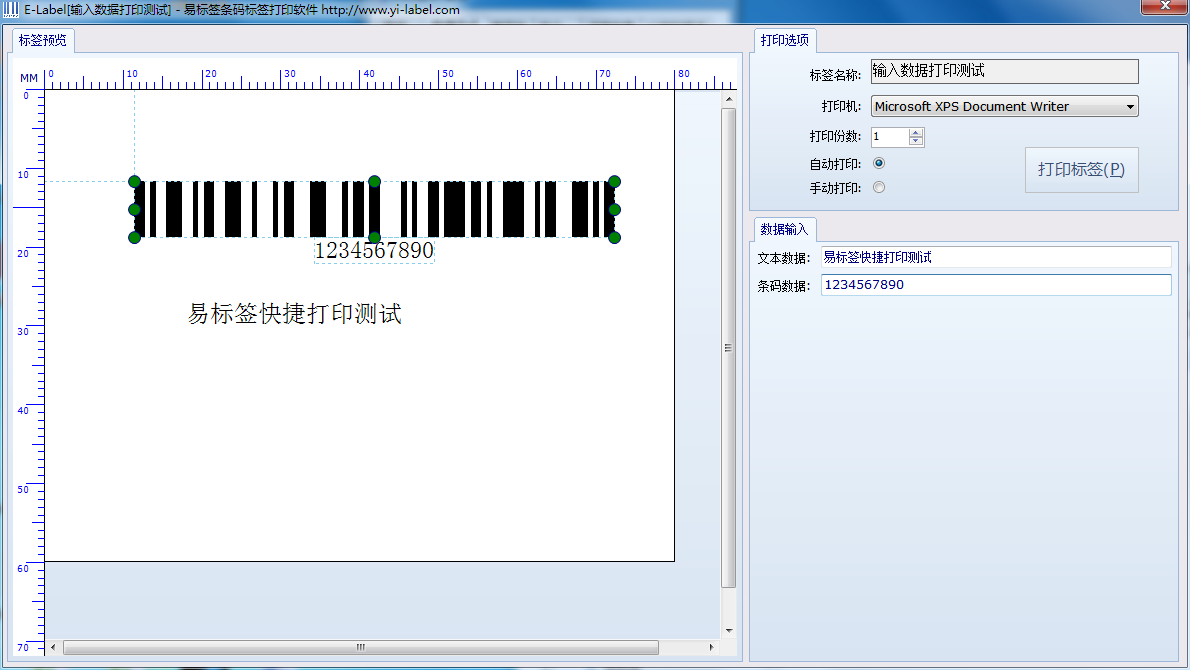
Task: Click the middle-right barcode resize handle
Action: point(615,209)
